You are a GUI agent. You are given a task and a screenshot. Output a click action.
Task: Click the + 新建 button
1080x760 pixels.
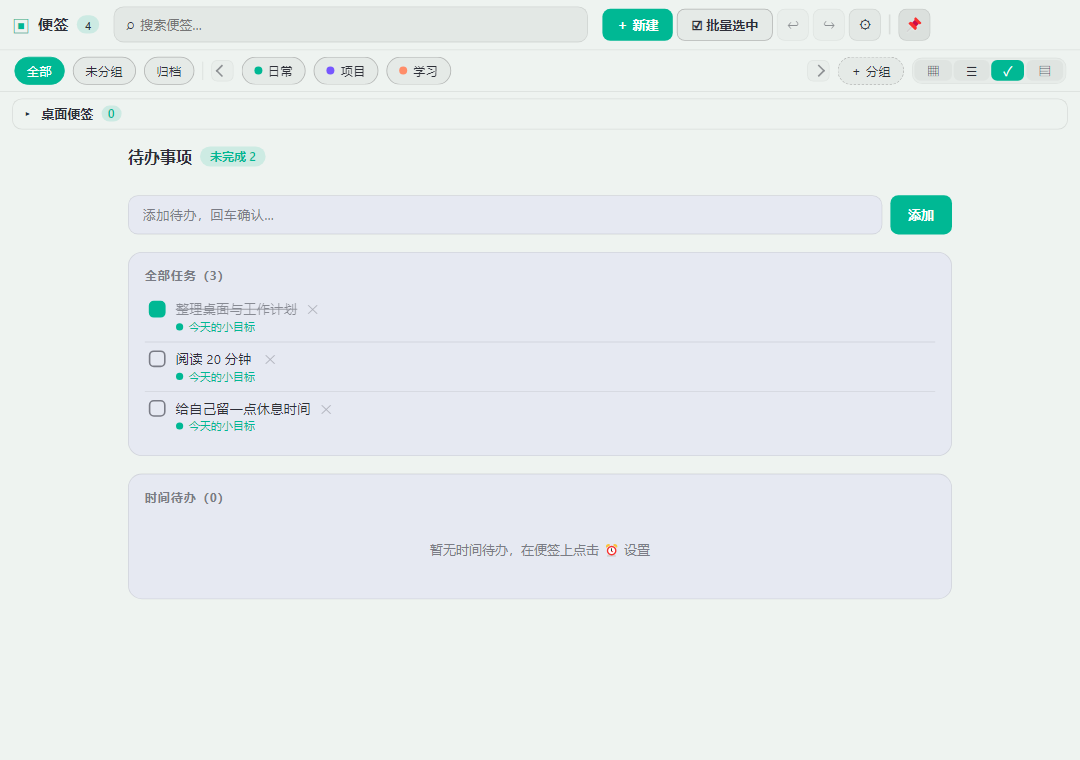[637, 25]
